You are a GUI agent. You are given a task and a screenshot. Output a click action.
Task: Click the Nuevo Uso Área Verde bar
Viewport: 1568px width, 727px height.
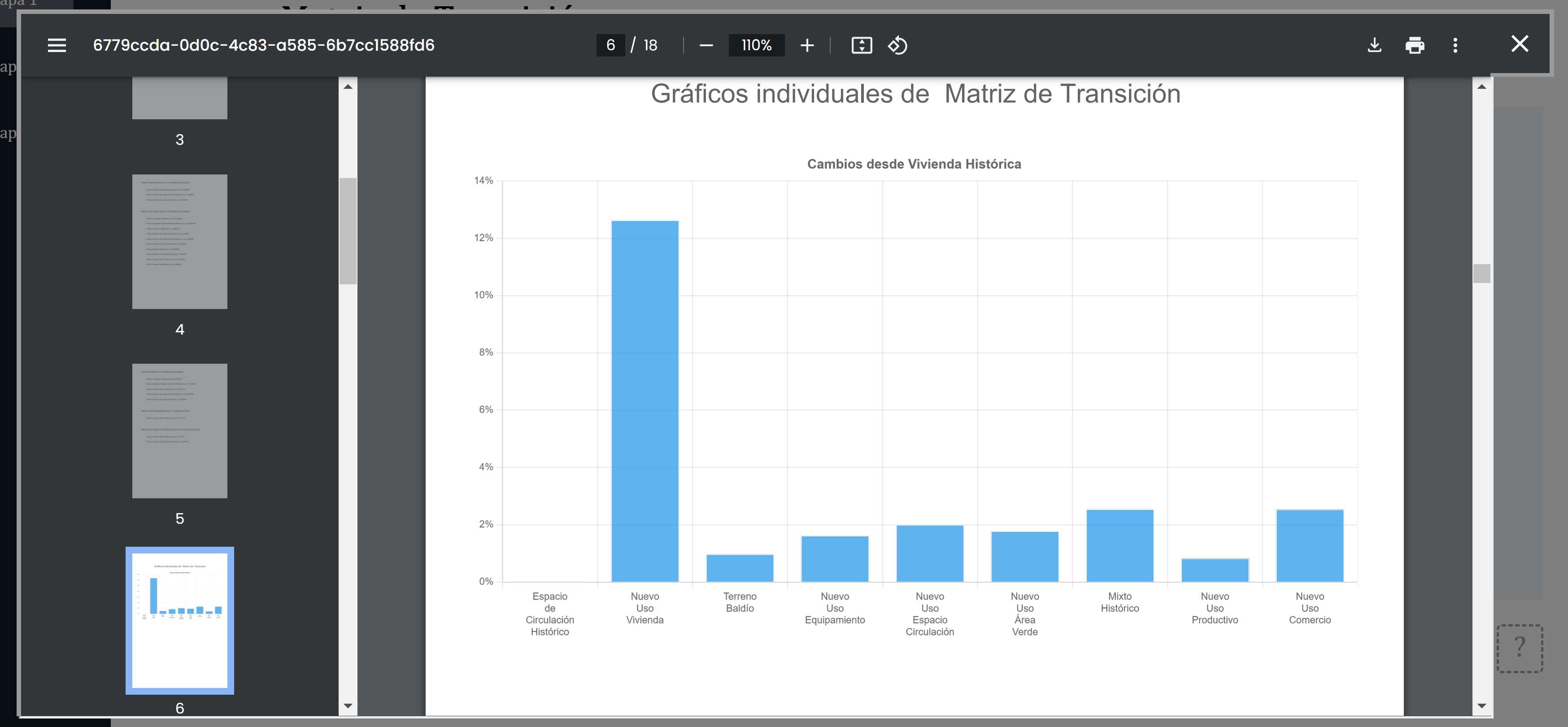pos(1024,557)
